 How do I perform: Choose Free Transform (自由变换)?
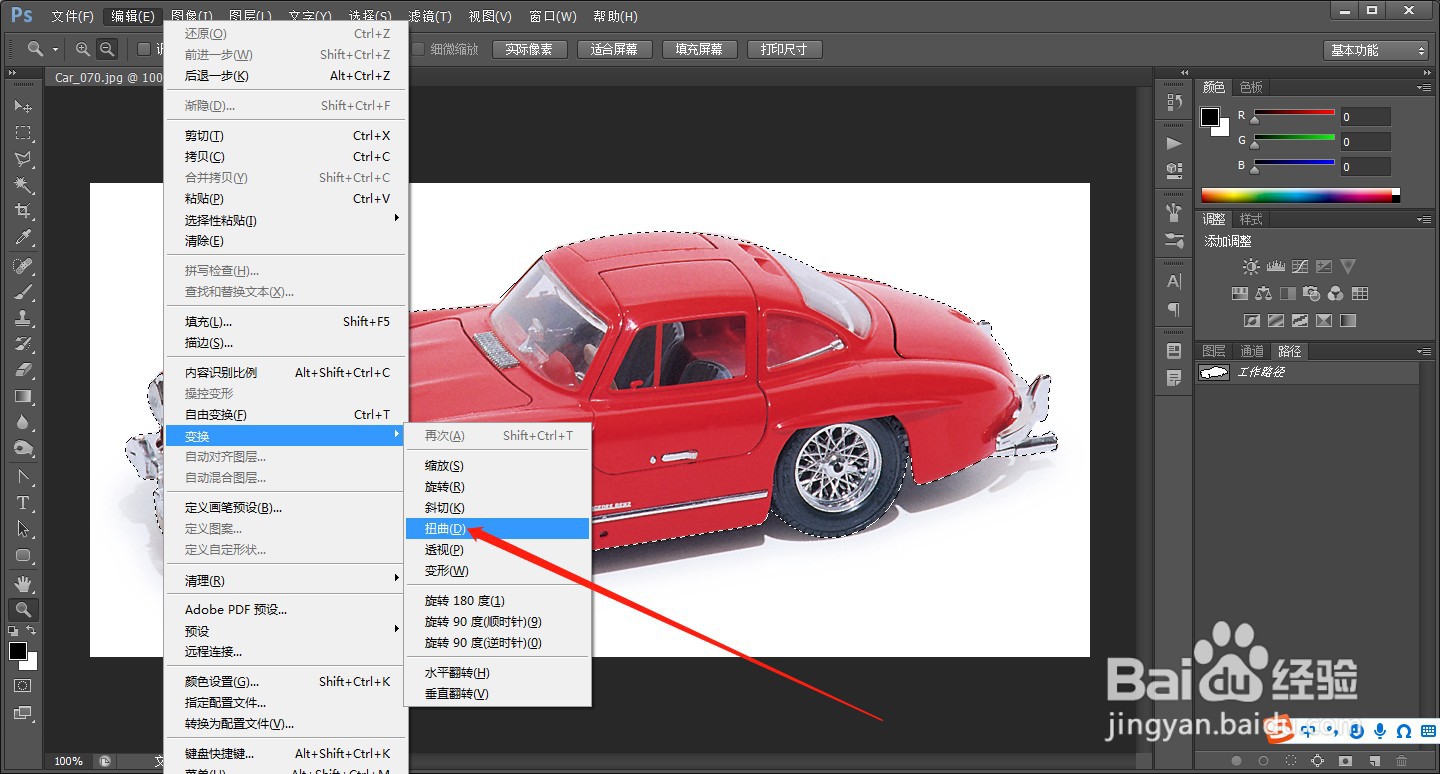286,414
